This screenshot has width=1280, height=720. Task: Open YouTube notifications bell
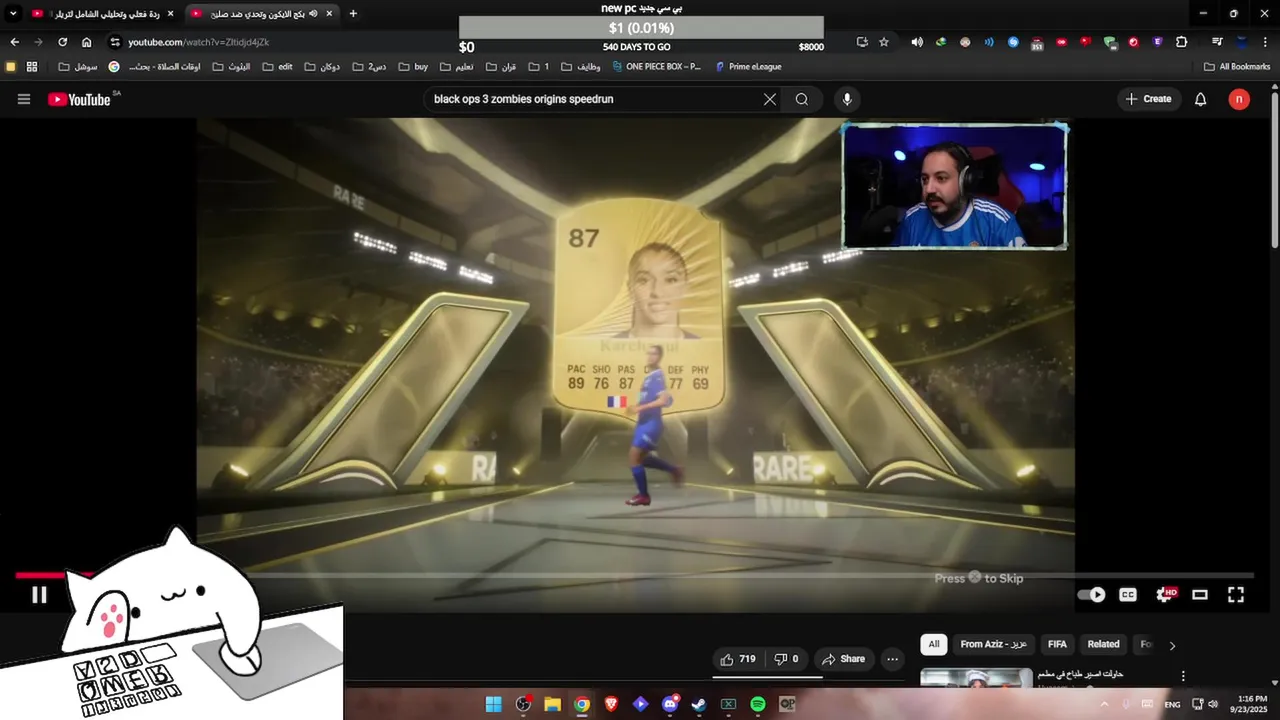(x=1201, y=99)
